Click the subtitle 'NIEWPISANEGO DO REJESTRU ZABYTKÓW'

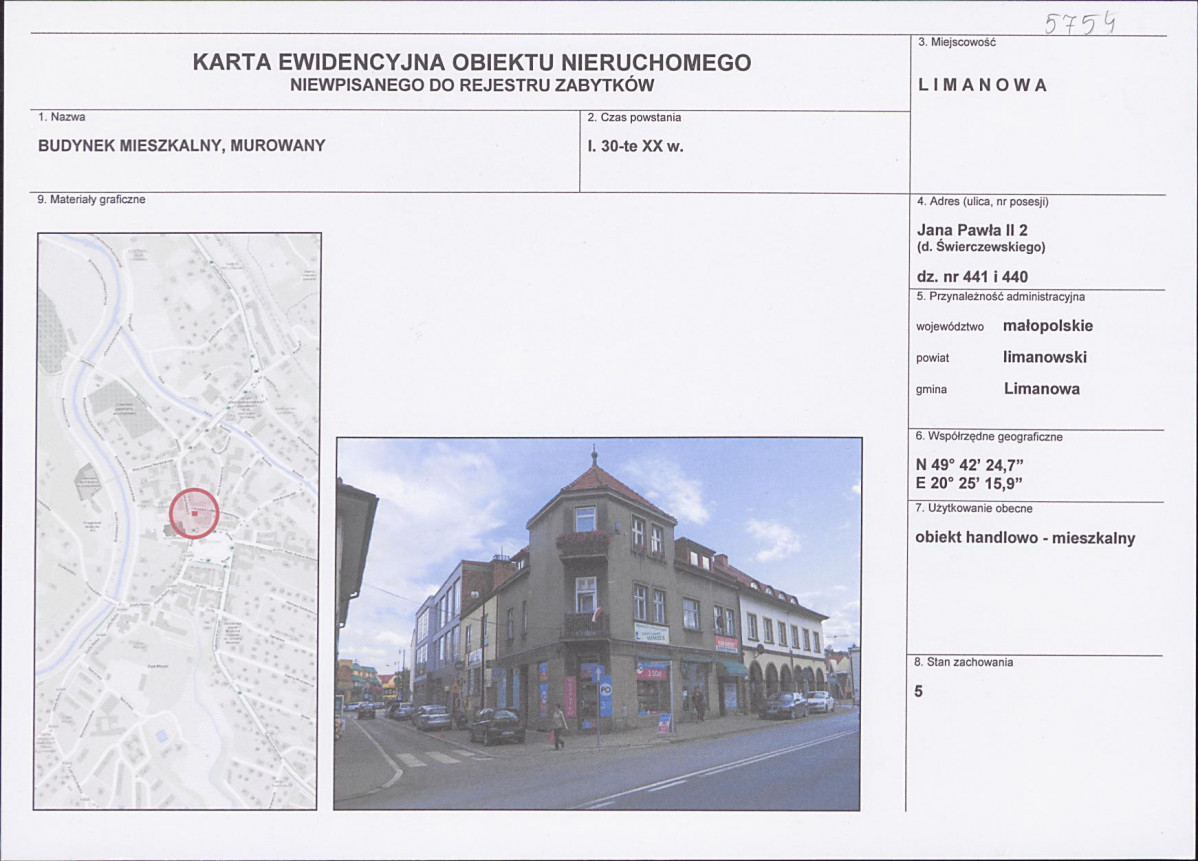click(x=472, y=86)
